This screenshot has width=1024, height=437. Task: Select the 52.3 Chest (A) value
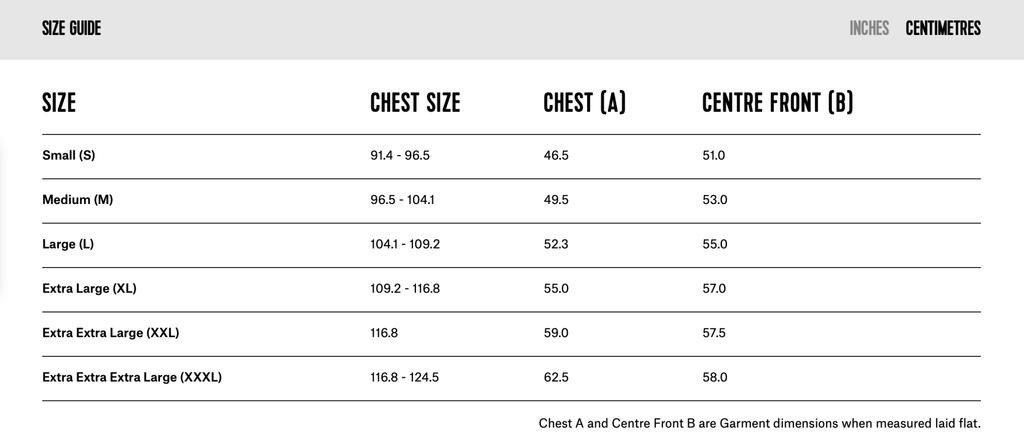tap(556, 244)
